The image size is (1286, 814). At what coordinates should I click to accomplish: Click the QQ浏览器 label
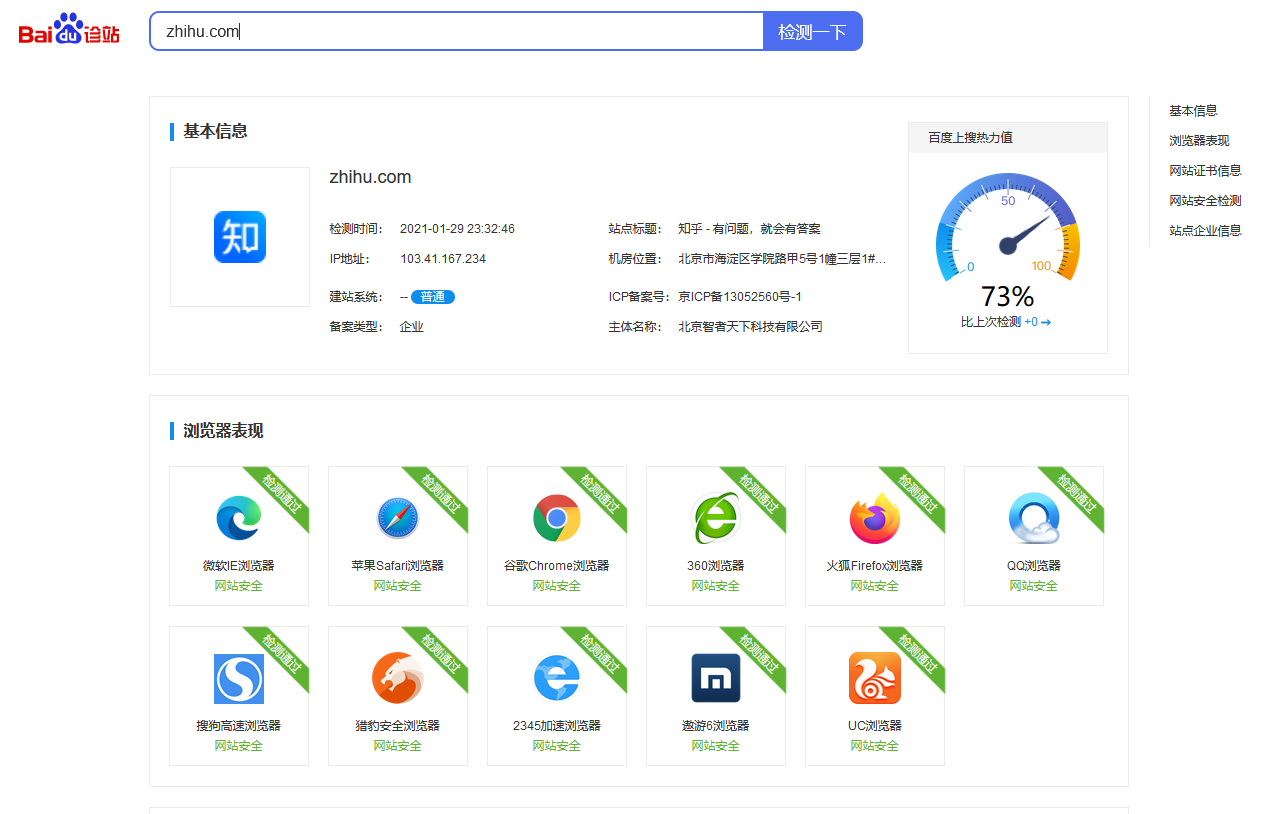pyautogui.click(x=1033, y=566)
